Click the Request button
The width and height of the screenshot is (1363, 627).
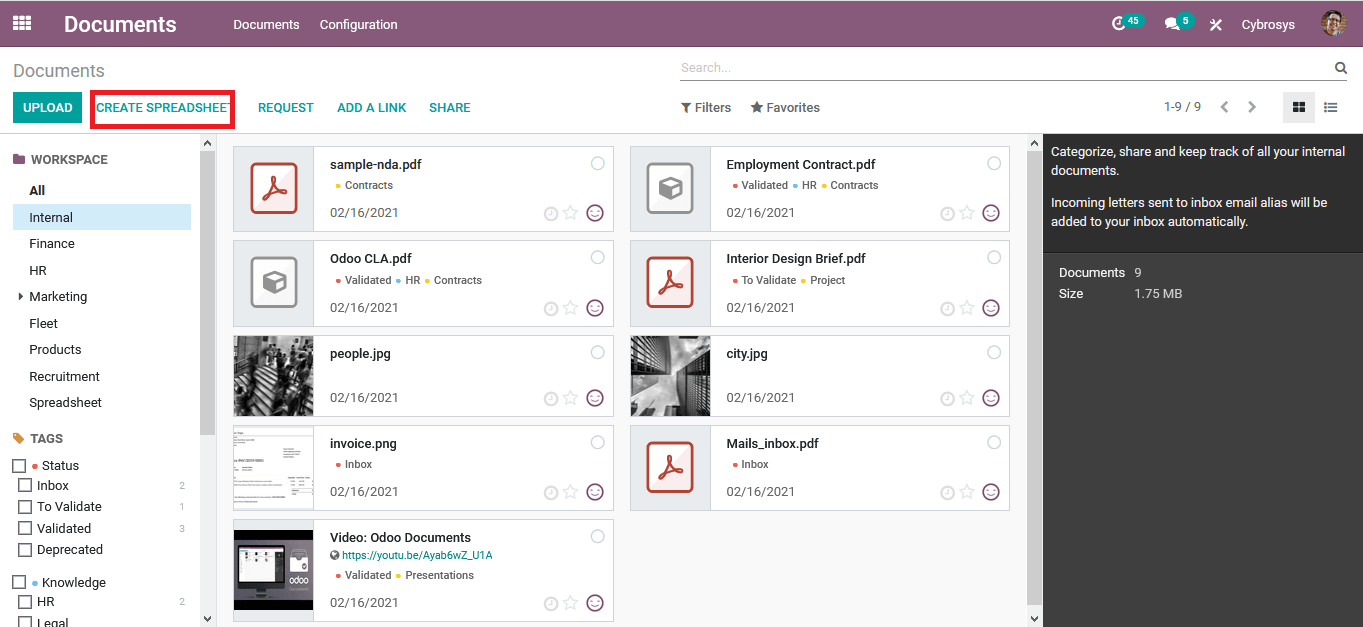[x=286, y=107]
